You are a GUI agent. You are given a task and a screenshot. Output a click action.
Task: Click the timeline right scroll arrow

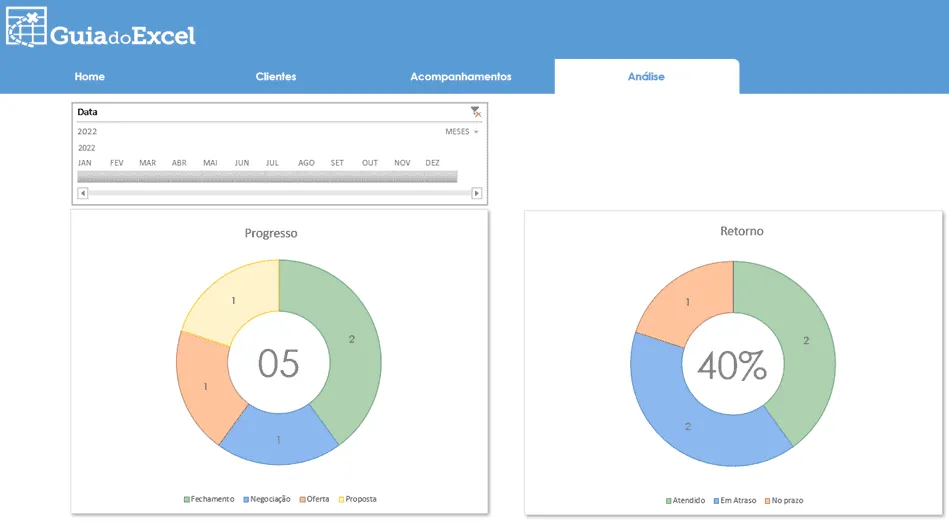click(x=476, y=193)
